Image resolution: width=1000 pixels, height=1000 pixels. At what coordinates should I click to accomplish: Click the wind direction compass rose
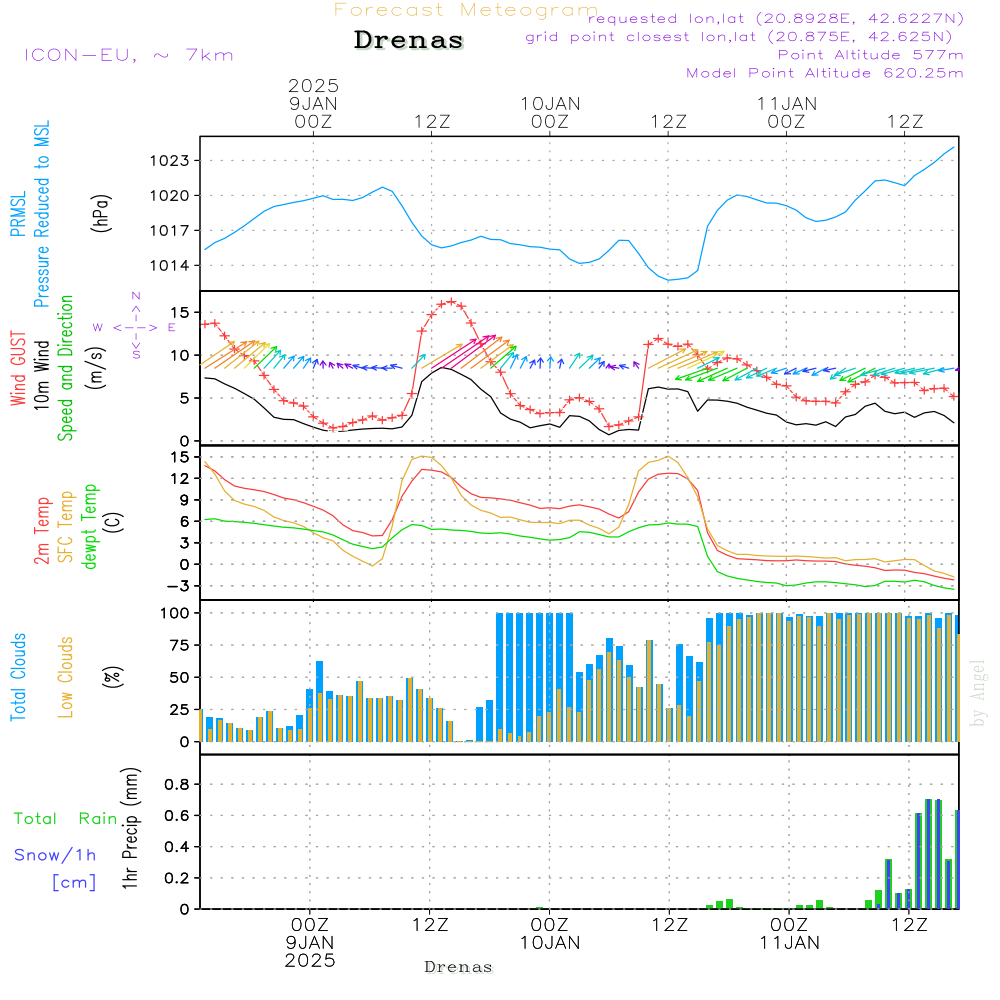pos(135,326)
